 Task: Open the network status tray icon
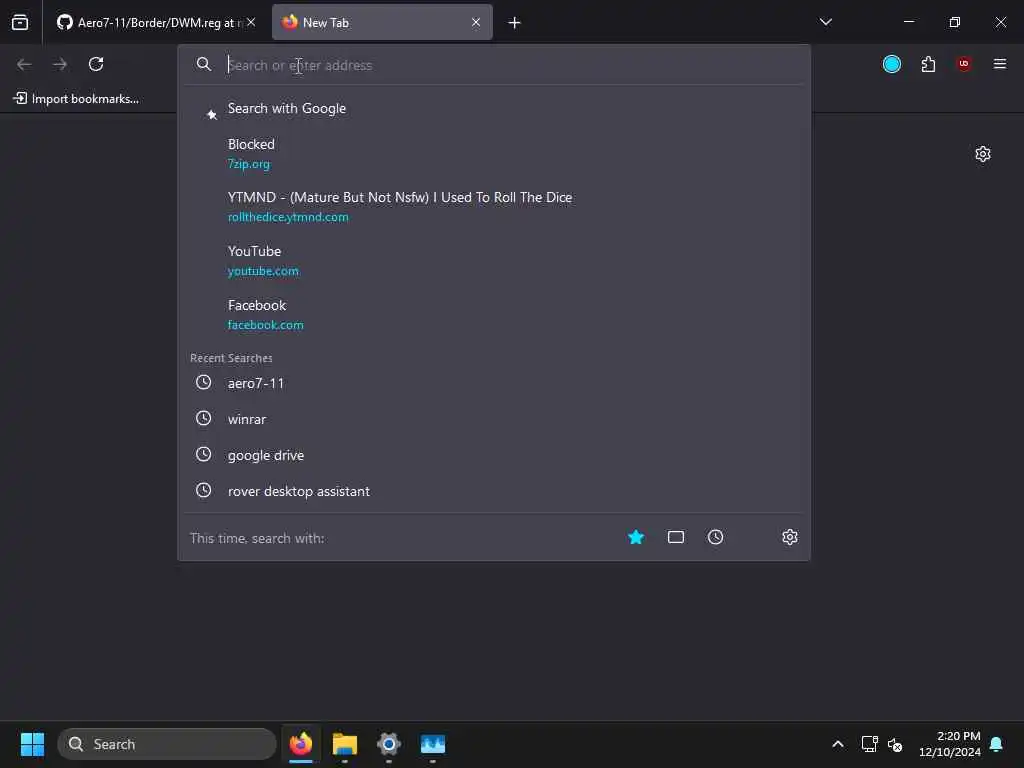pos(869,744)
